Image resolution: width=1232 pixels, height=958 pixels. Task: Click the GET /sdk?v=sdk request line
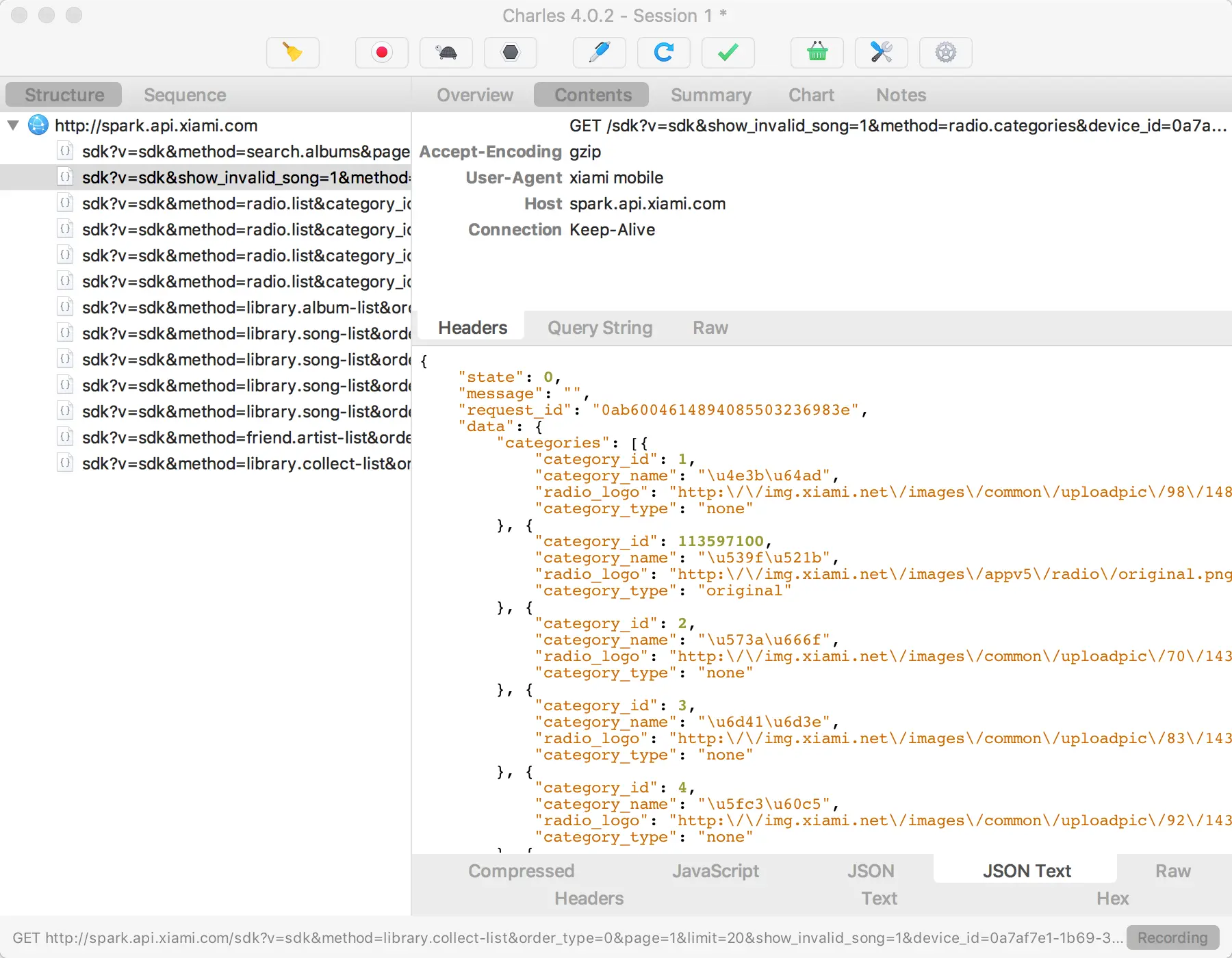tap(897, 125)
